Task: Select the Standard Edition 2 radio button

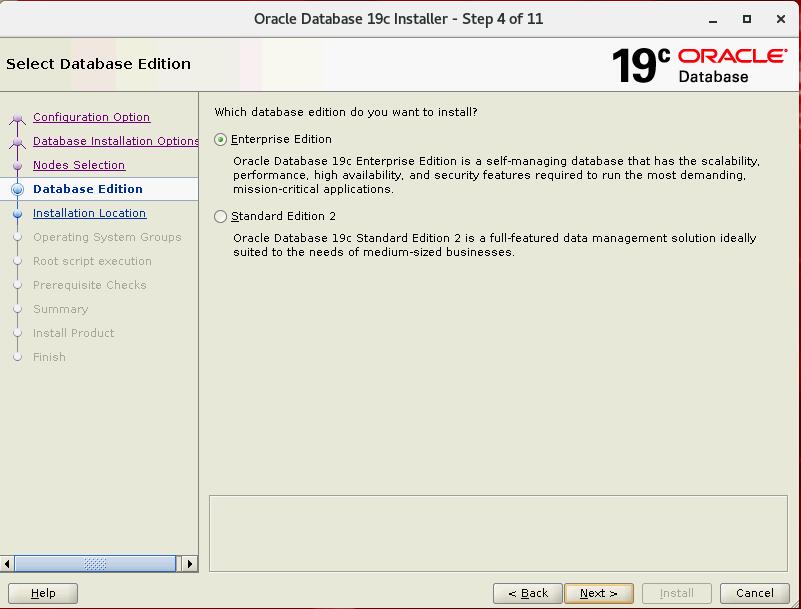Action: pos(221,217)
